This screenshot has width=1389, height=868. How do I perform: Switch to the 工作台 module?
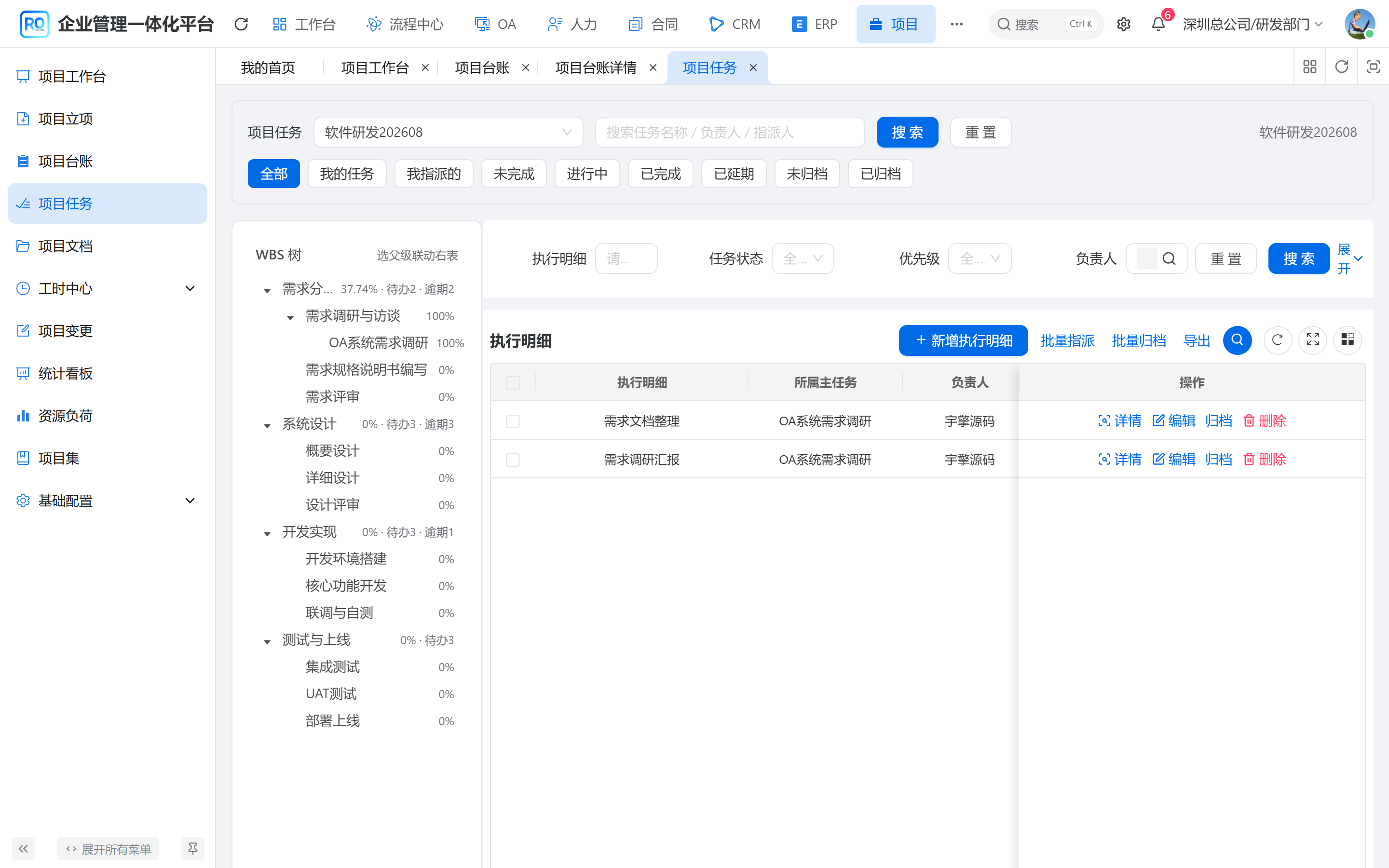point(304,24)
